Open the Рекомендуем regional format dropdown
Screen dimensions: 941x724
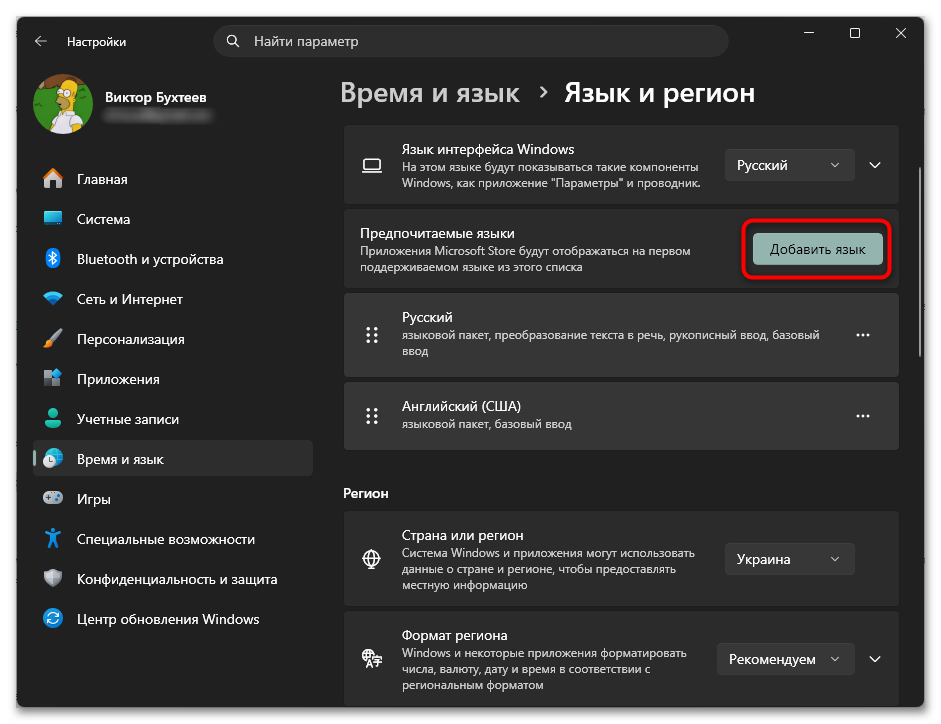click(x=785, y=659)
